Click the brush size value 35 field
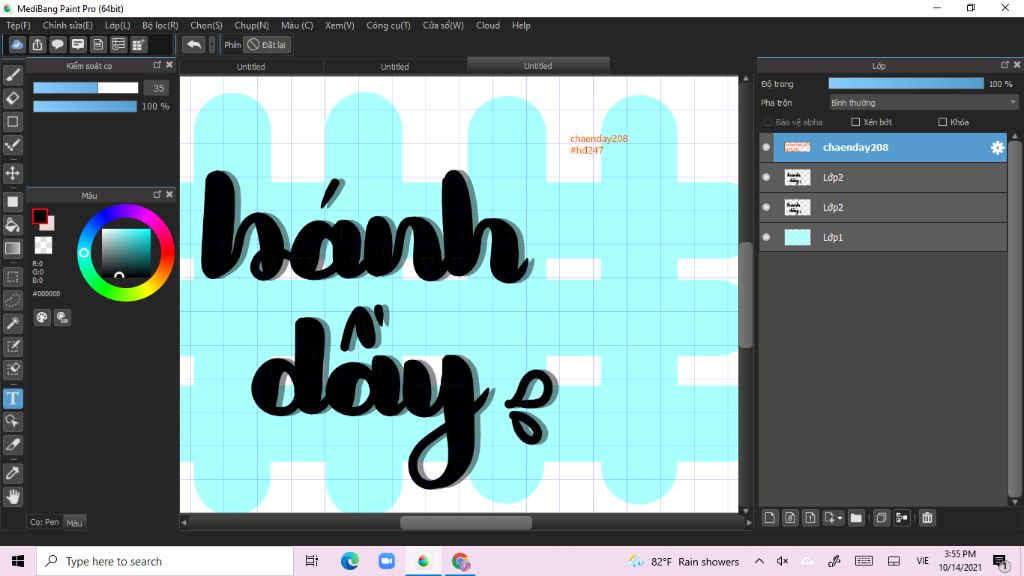Screen dimensions: 1024x576 point(157,88)
